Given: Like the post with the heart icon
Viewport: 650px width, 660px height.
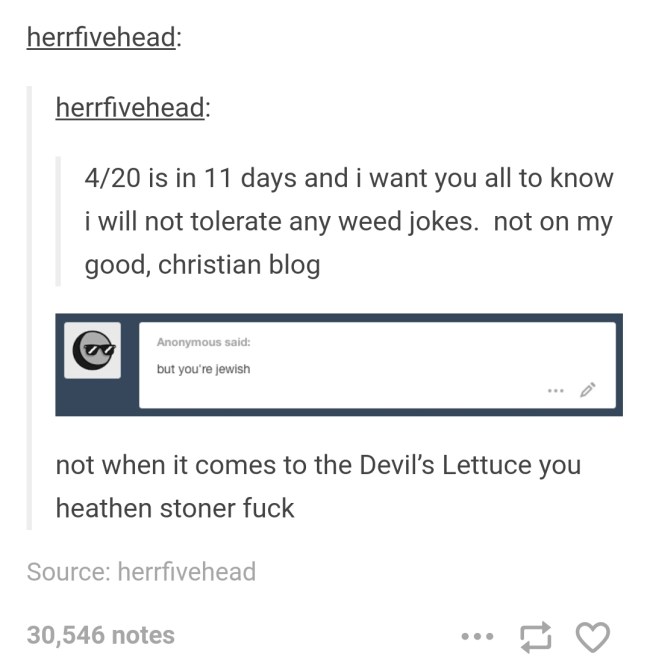Looking at the screenshot, I should point(592,636).
